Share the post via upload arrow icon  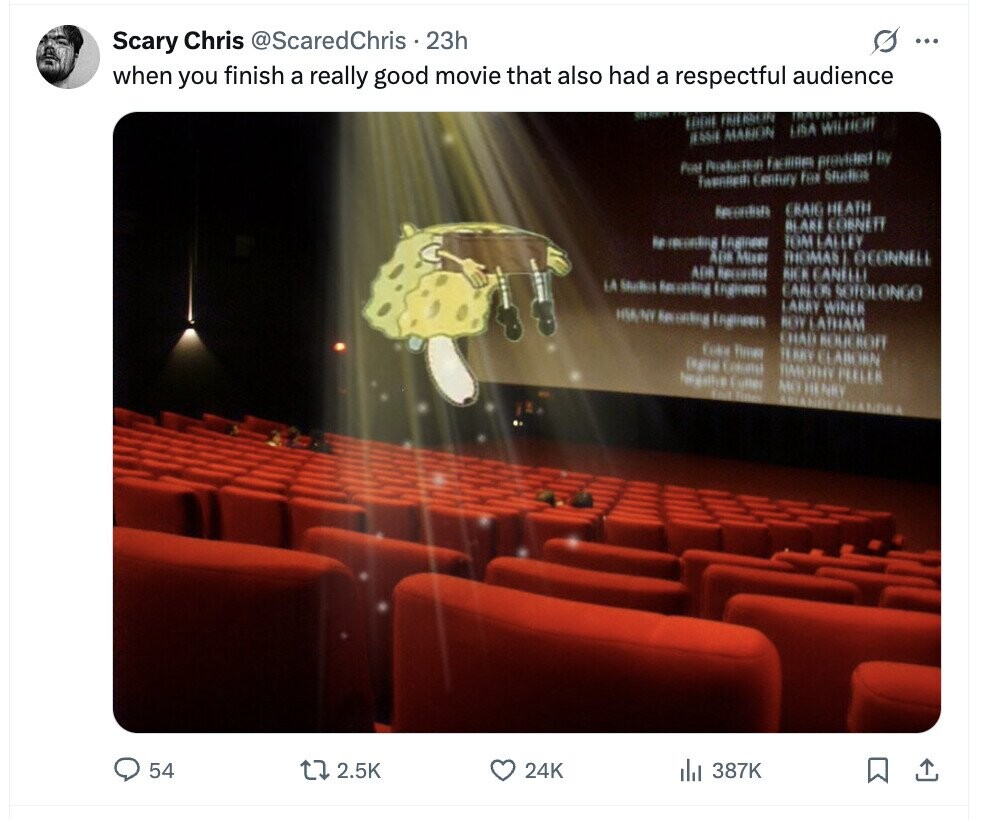point(926,770)
